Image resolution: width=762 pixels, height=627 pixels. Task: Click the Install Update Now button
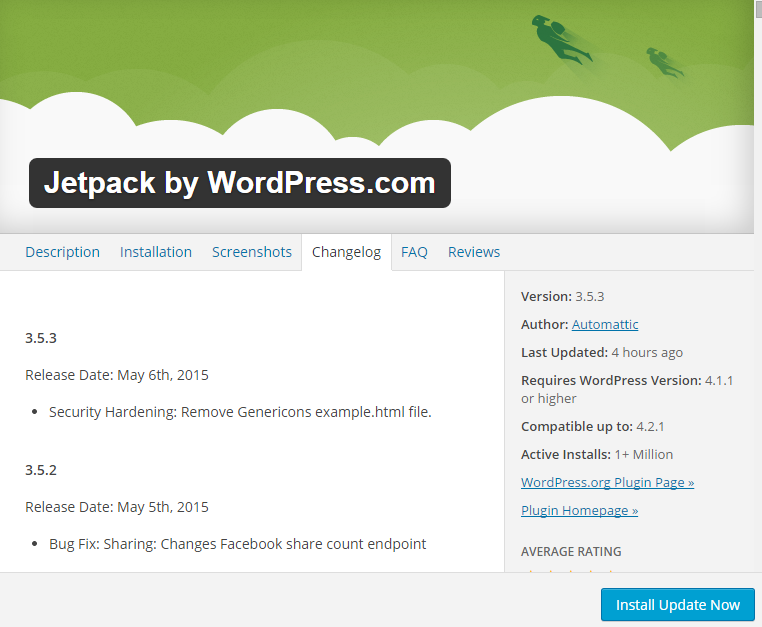677,605
